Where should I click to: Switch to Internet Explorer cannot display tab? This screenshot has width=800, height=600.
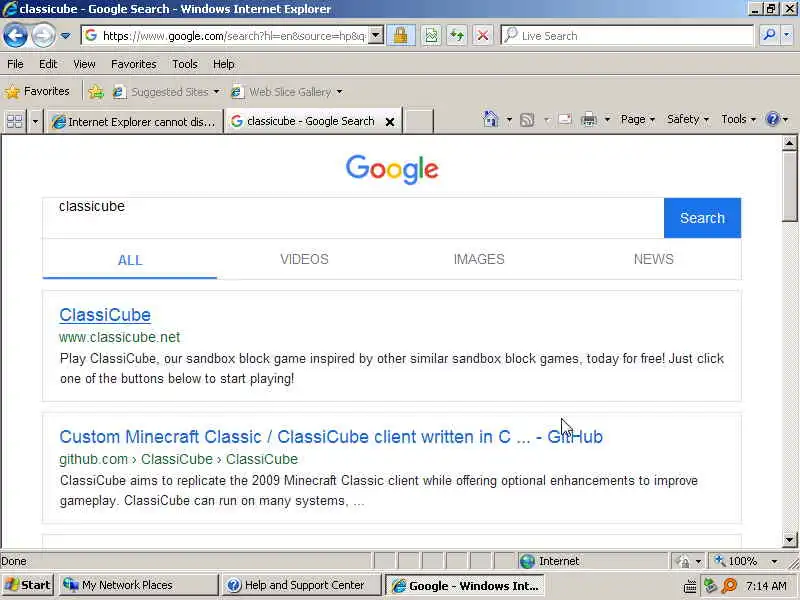[x=134, y=122]
